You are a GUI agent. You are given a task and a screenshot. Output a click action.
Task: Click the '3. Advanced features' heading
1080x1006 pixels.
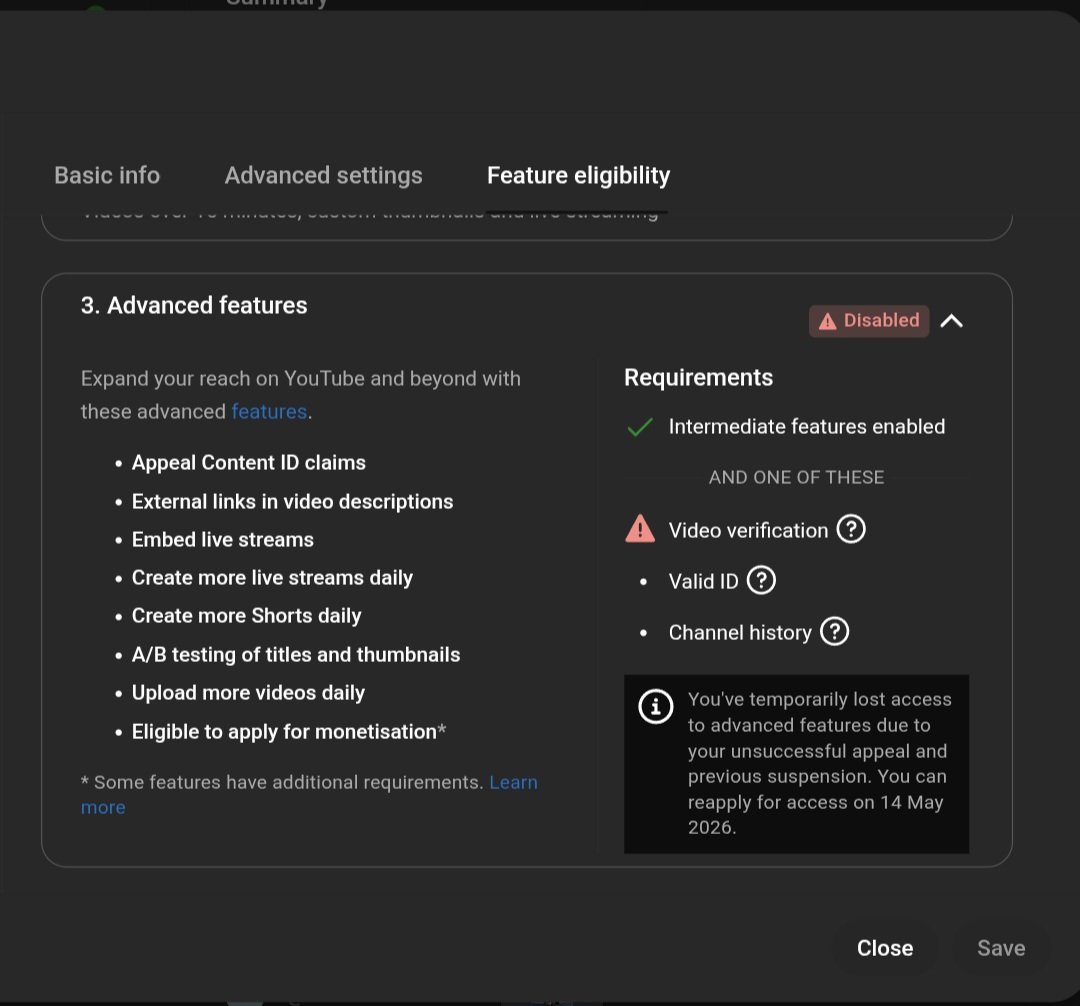click(194, 306)
